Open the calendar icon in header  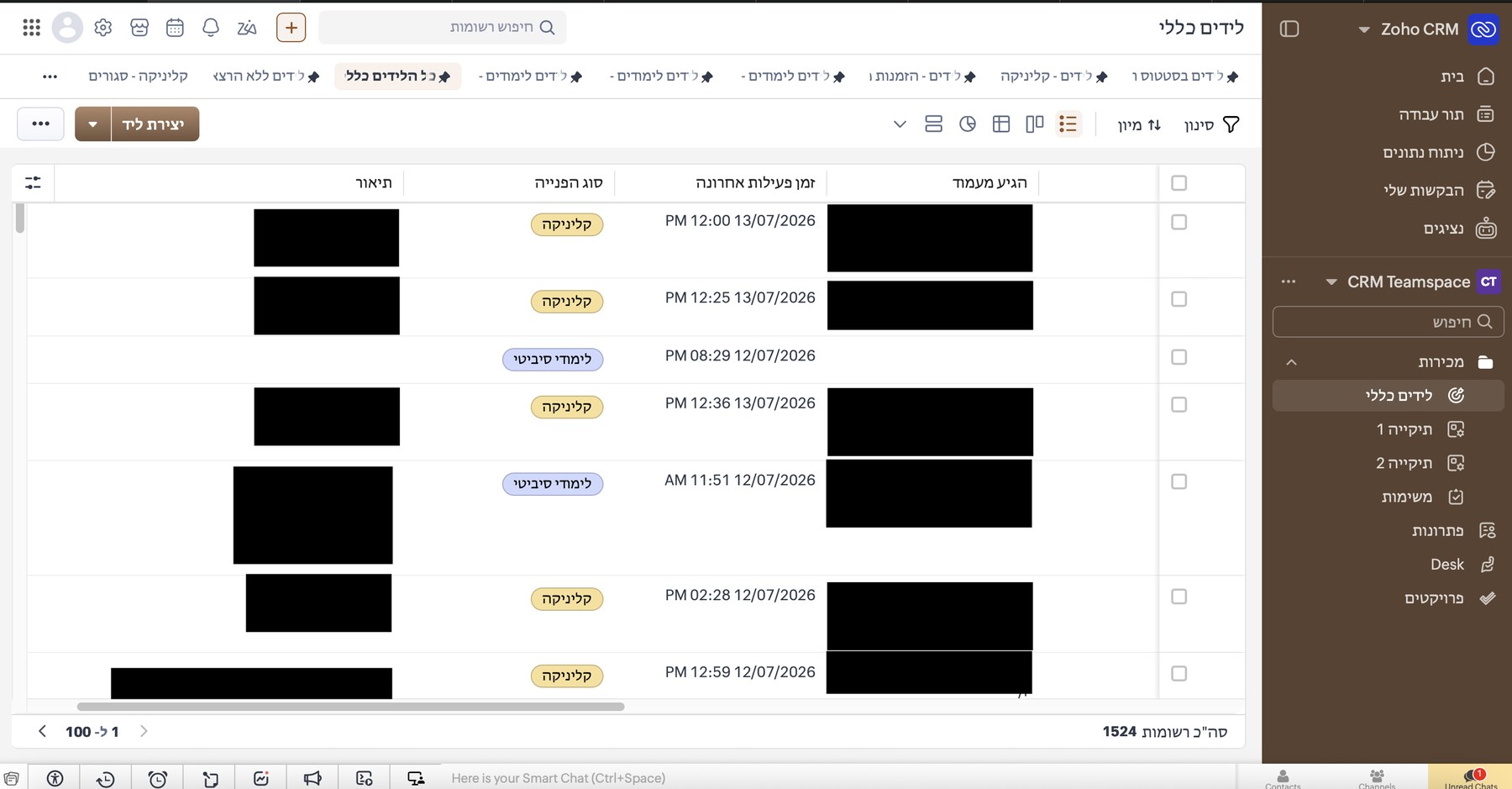[175, 28]
